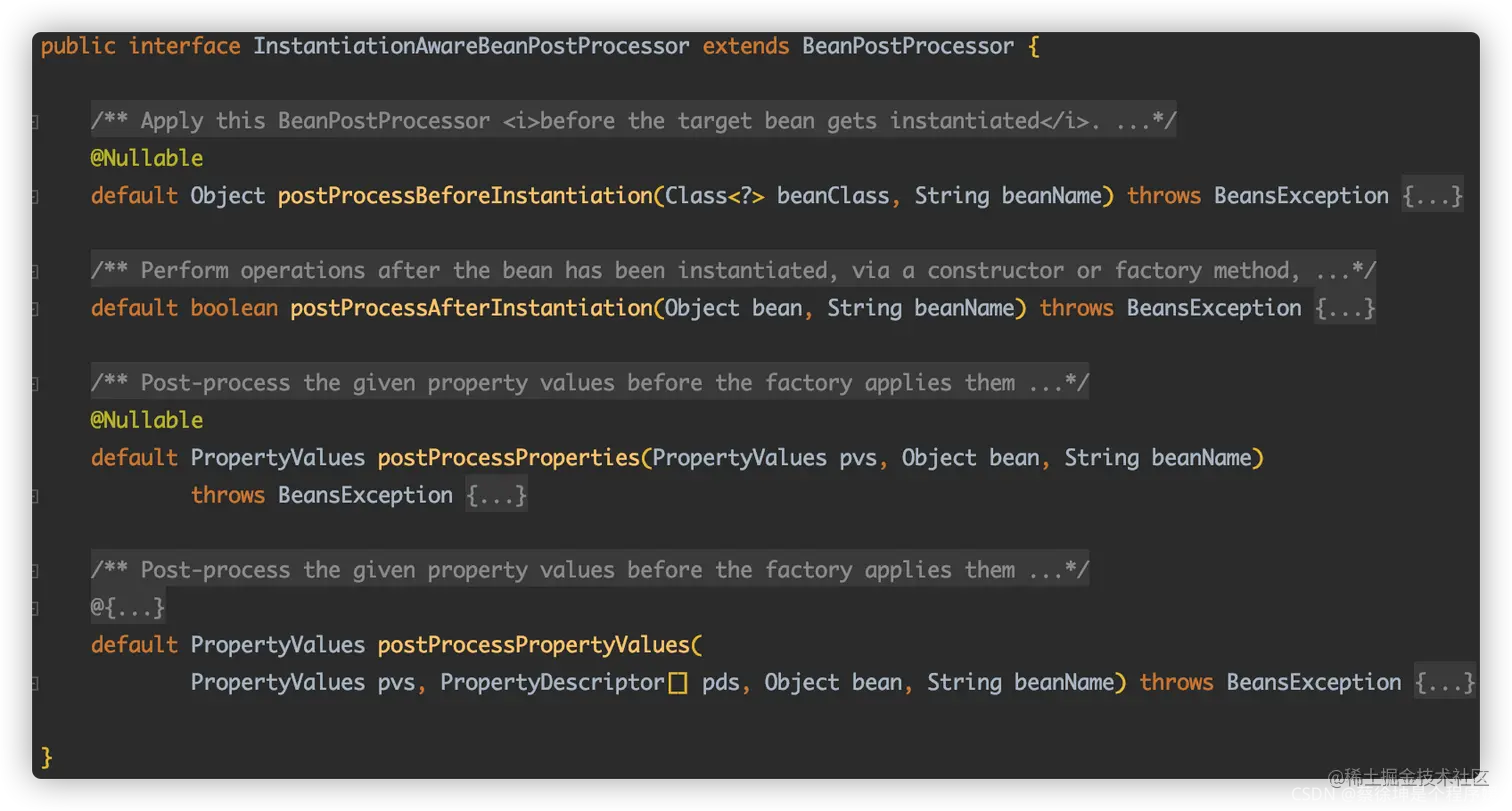This screenshot has width=1512, height=811.
Task: Click gutter fold marker beside the @{...} line
Action: point(35,608)
